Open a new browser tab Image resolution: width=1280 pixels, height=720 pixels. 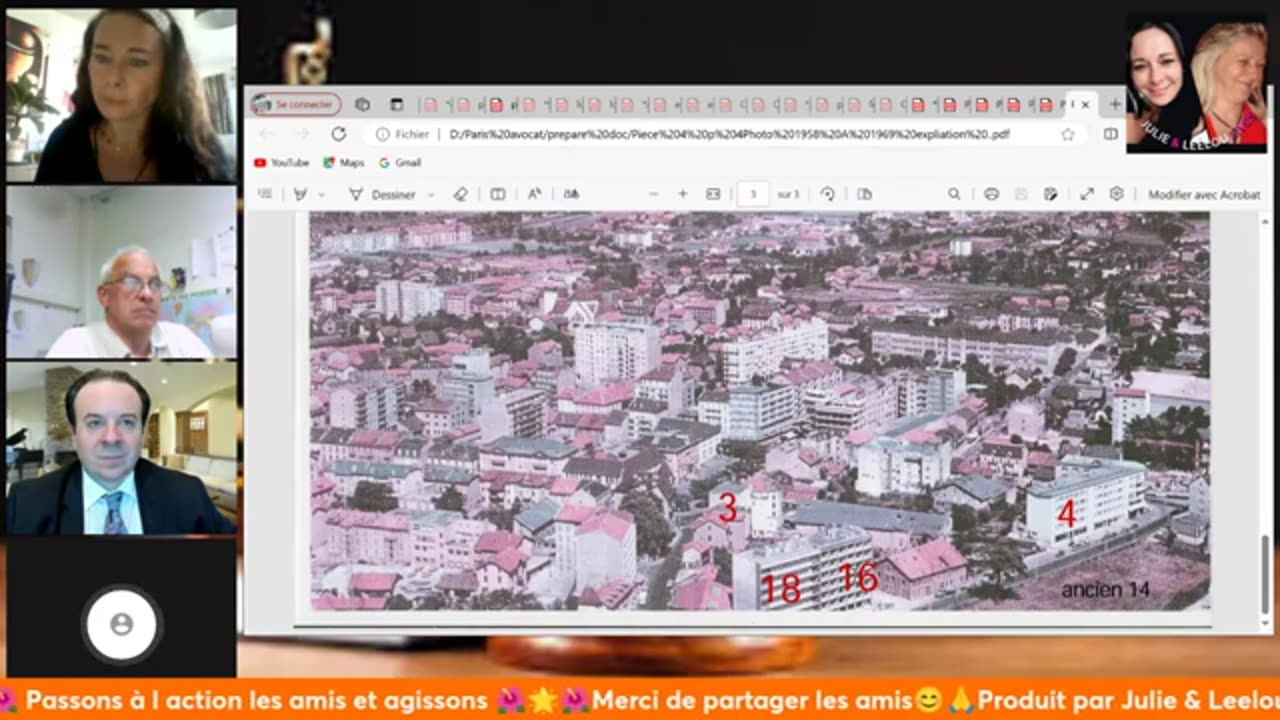pos(1115,104)
